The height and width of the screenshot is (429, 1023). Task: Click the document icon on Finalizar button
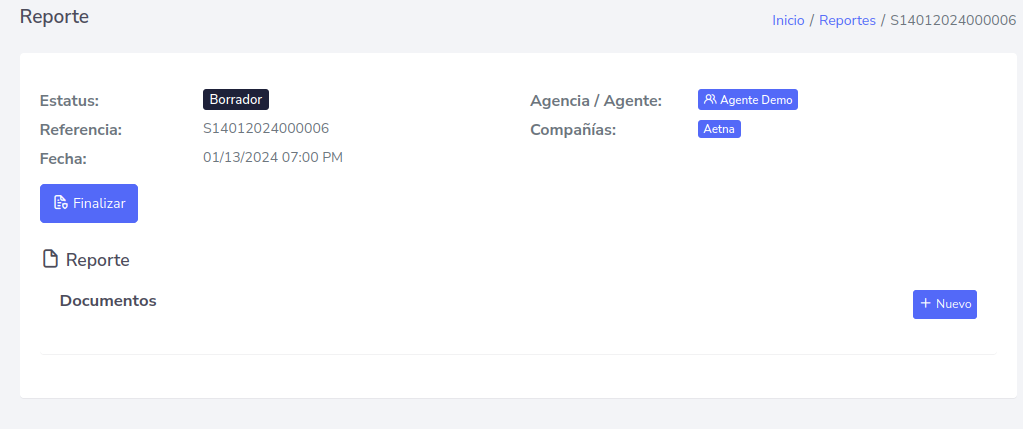pos(60,203)
